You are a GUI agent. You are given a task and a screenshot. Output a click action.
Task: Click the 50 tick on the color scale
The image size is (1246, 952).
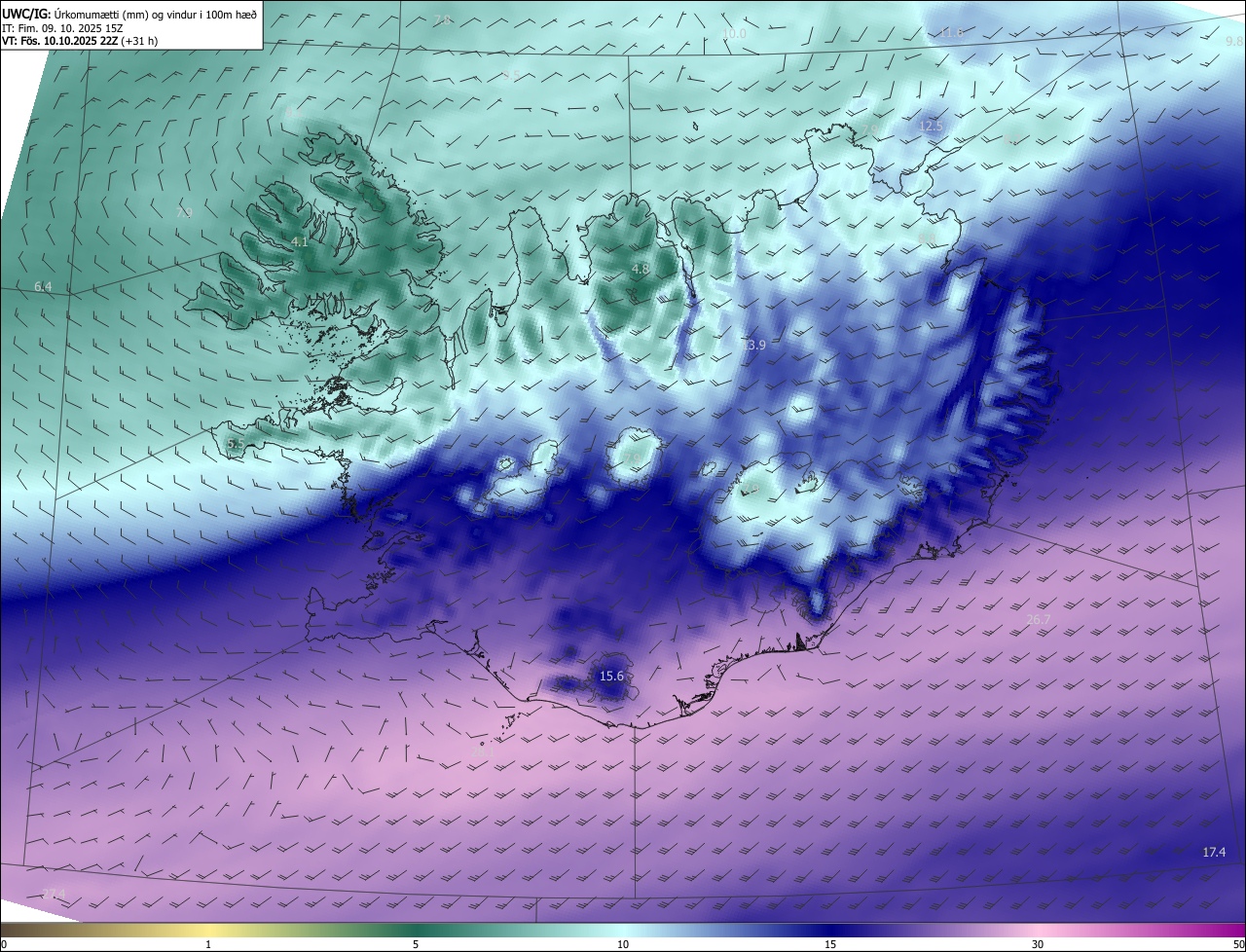pos(1238,944)
